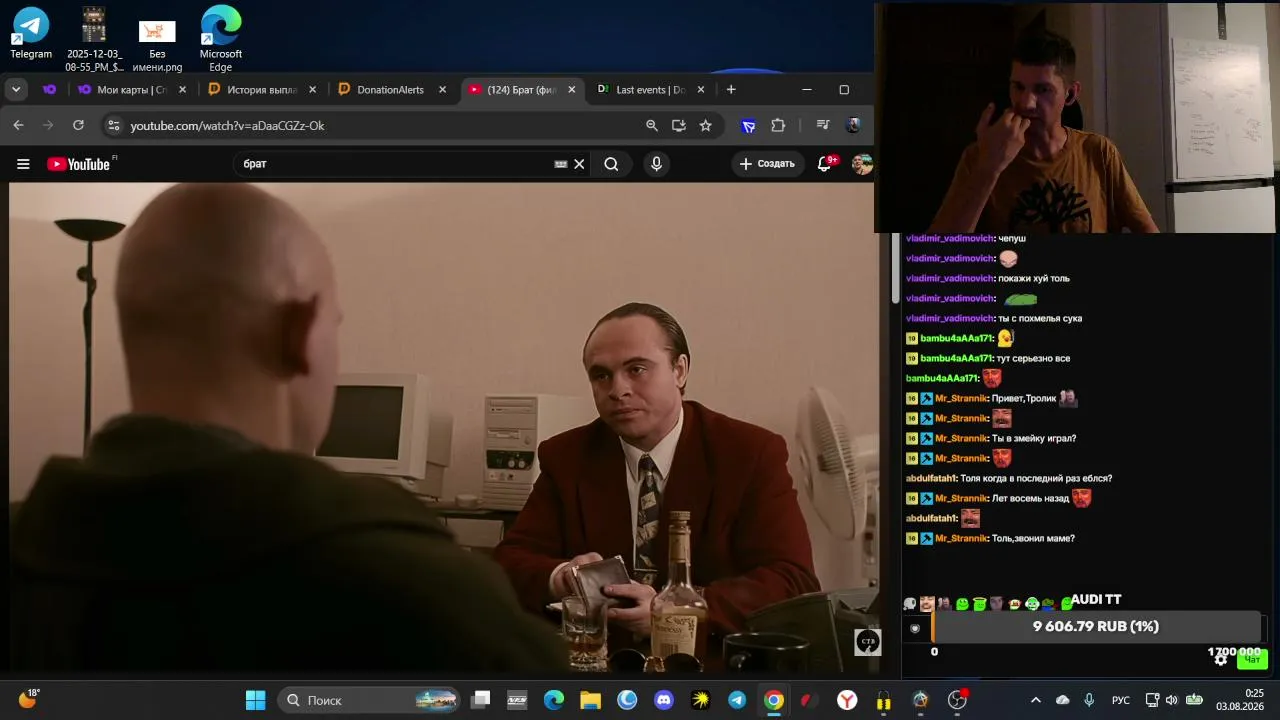Open the Microsoft Edge desktop shortcut
The image size is (1280, 720).
(221, 40)
